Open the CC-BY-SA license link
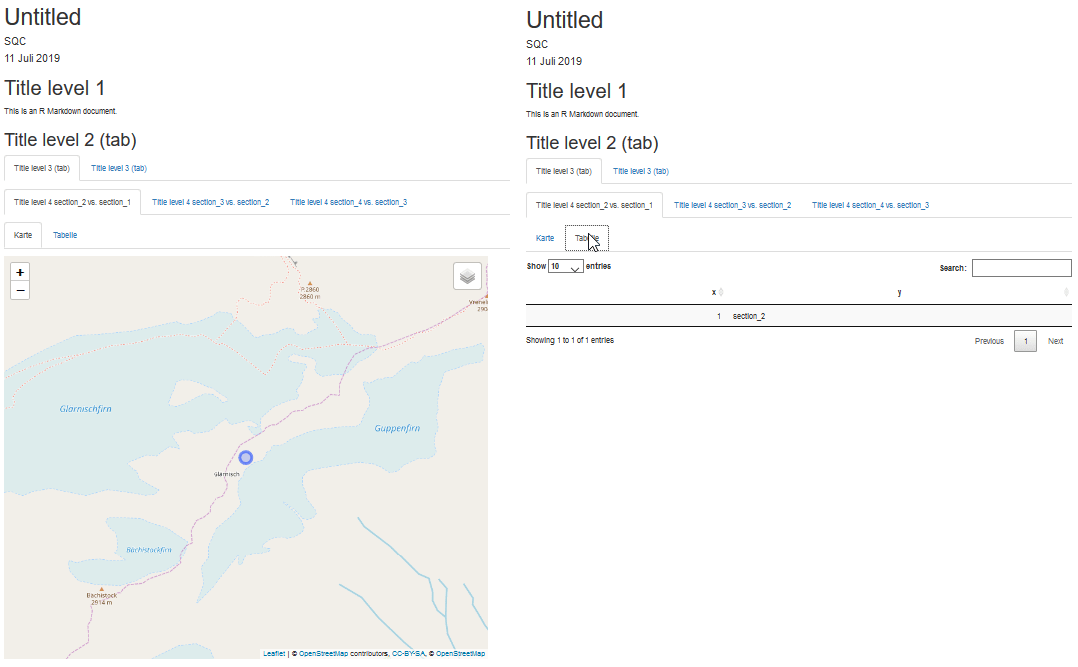 tap(408, 654)
